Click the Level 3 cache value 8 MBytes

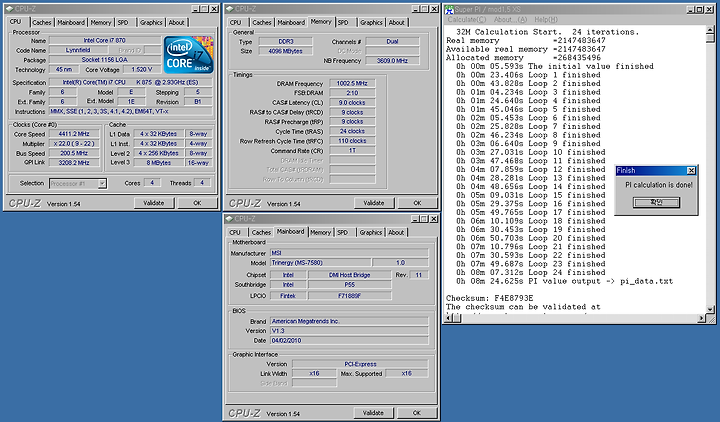click(x=158, y=163)
